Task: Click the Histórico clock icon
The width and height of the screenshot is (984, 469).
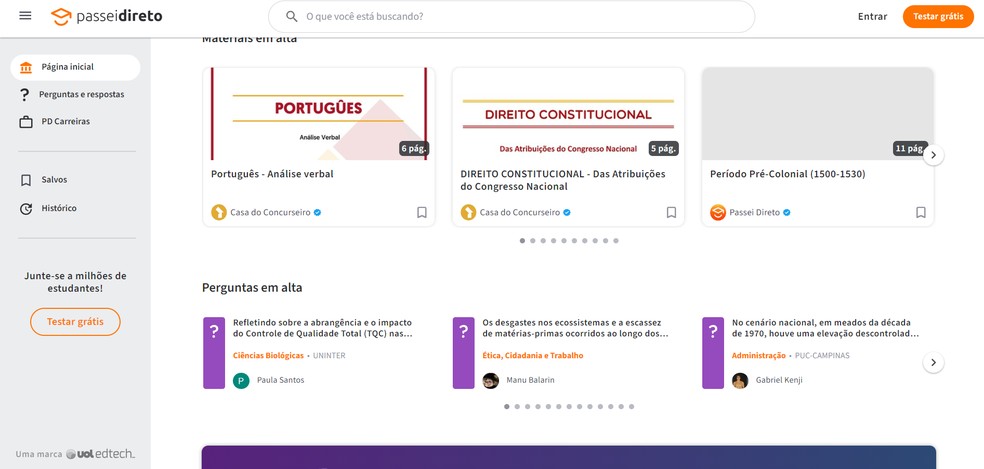Action: pos(26,208)
